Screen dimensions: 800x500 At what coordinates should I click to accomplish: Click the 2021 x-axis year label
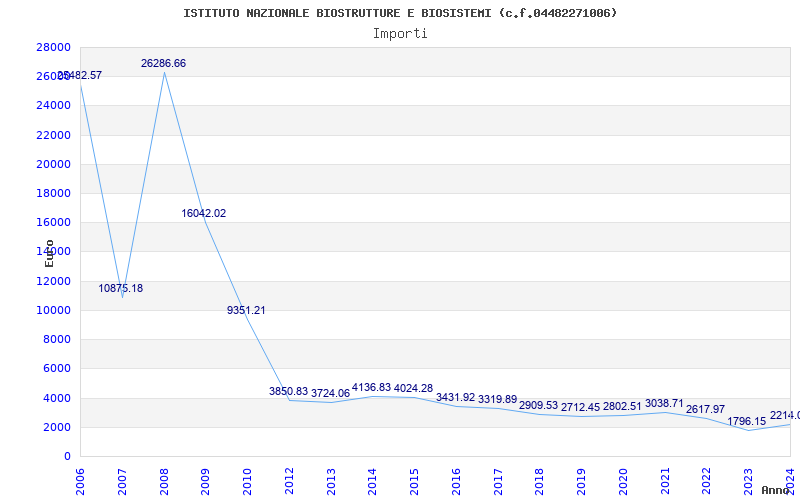(x=665, y=482)
